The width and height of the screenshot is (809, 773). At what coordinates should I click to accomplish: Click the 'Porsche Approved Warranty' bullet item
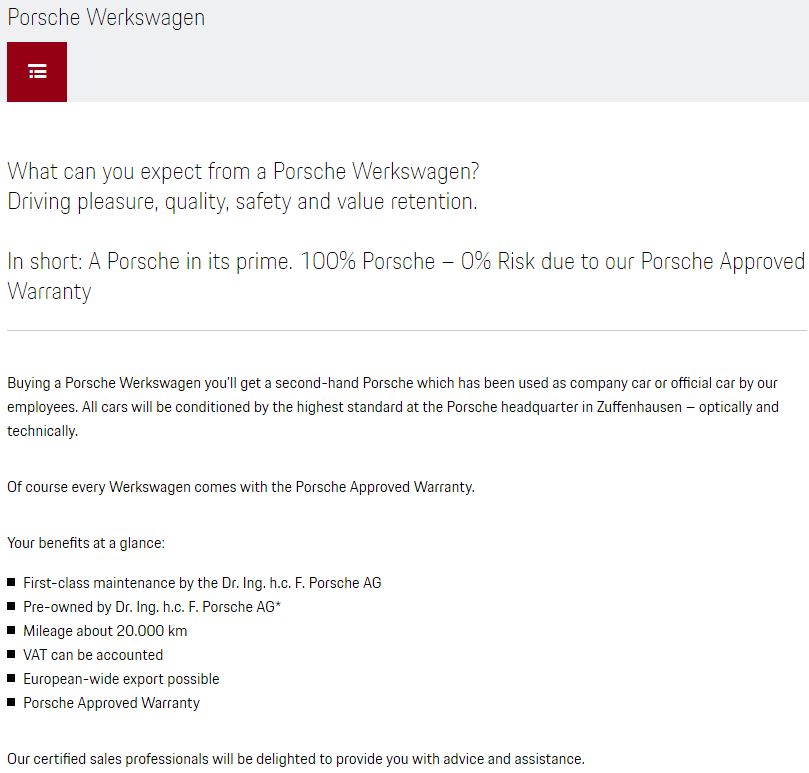[x=111, y=703]
